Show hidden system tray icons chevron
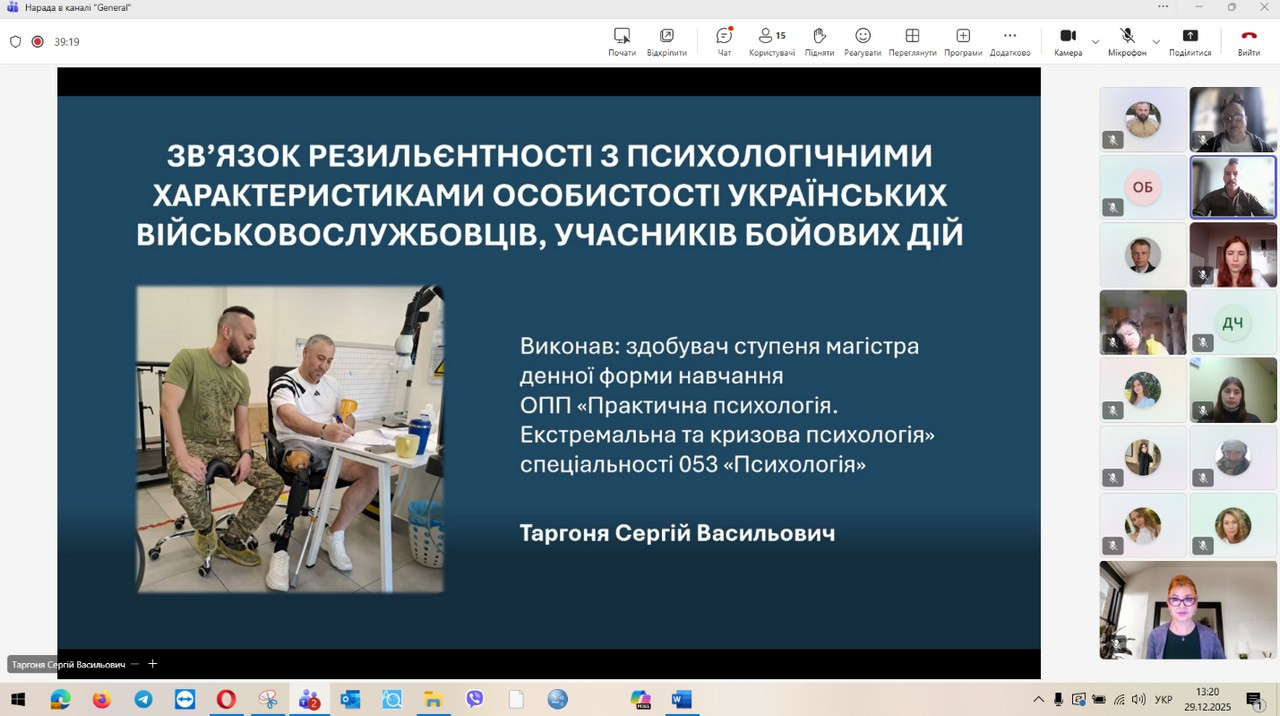 pos(1039,699)
